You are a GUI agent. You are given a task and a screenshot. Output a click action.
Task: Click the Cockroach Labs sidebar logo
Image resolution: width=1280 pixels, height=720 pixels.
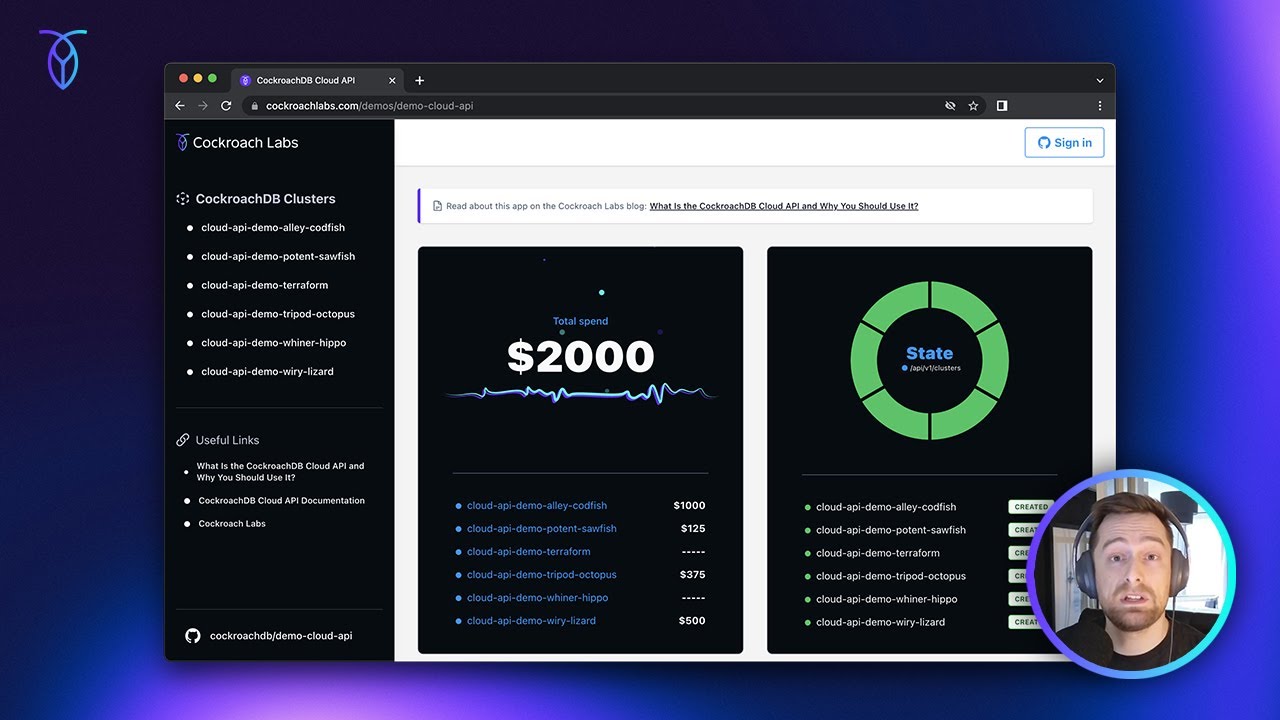click(x=237, y=143)
